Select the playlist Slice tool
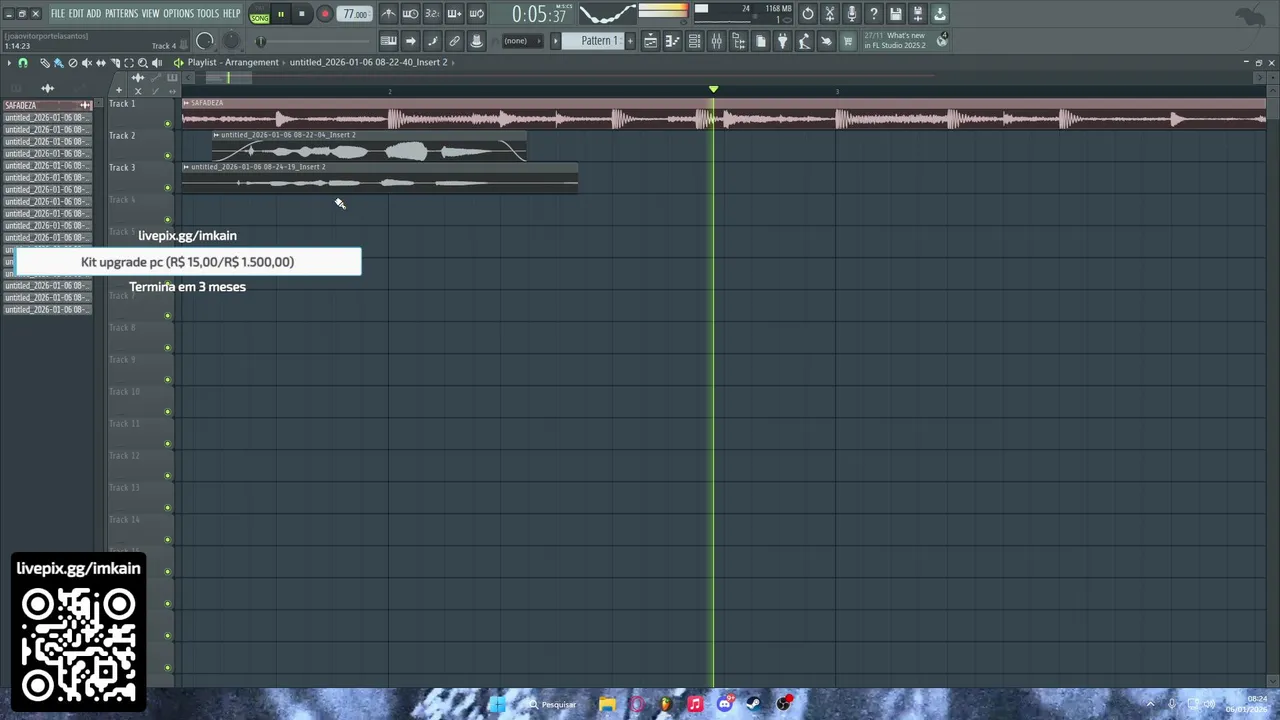 point(115,63)
